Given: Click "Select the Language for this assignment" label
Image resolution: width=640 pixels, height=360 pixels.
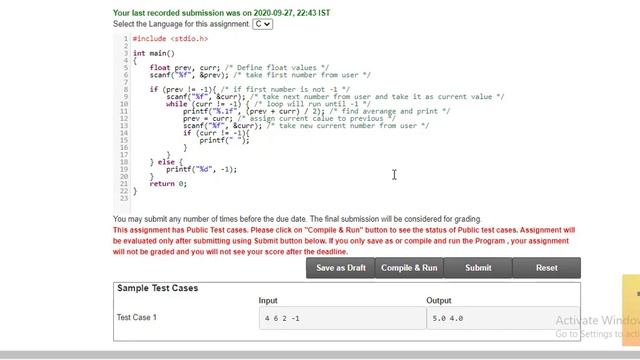Looking at the screenshot, I should pos(182,24).
